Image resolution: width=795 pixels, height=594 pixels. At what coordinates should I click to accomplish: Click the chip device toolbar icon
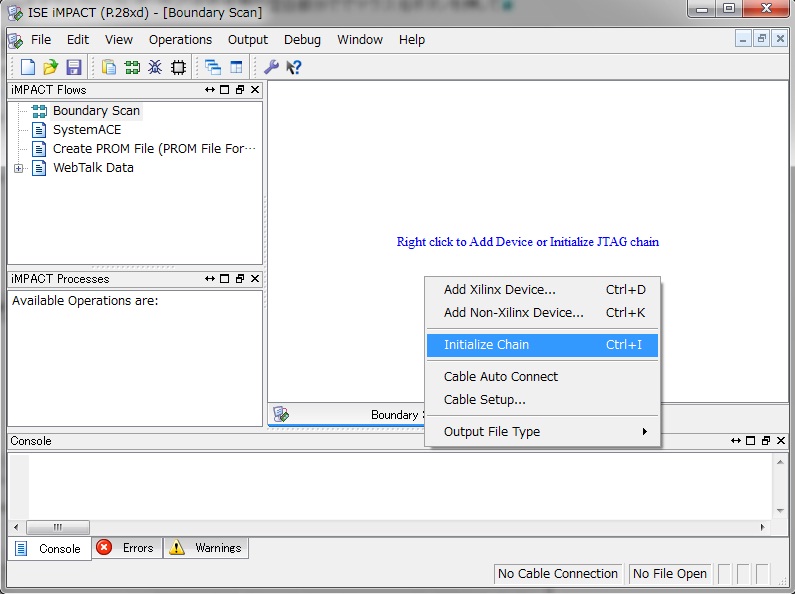click(178, 67)
